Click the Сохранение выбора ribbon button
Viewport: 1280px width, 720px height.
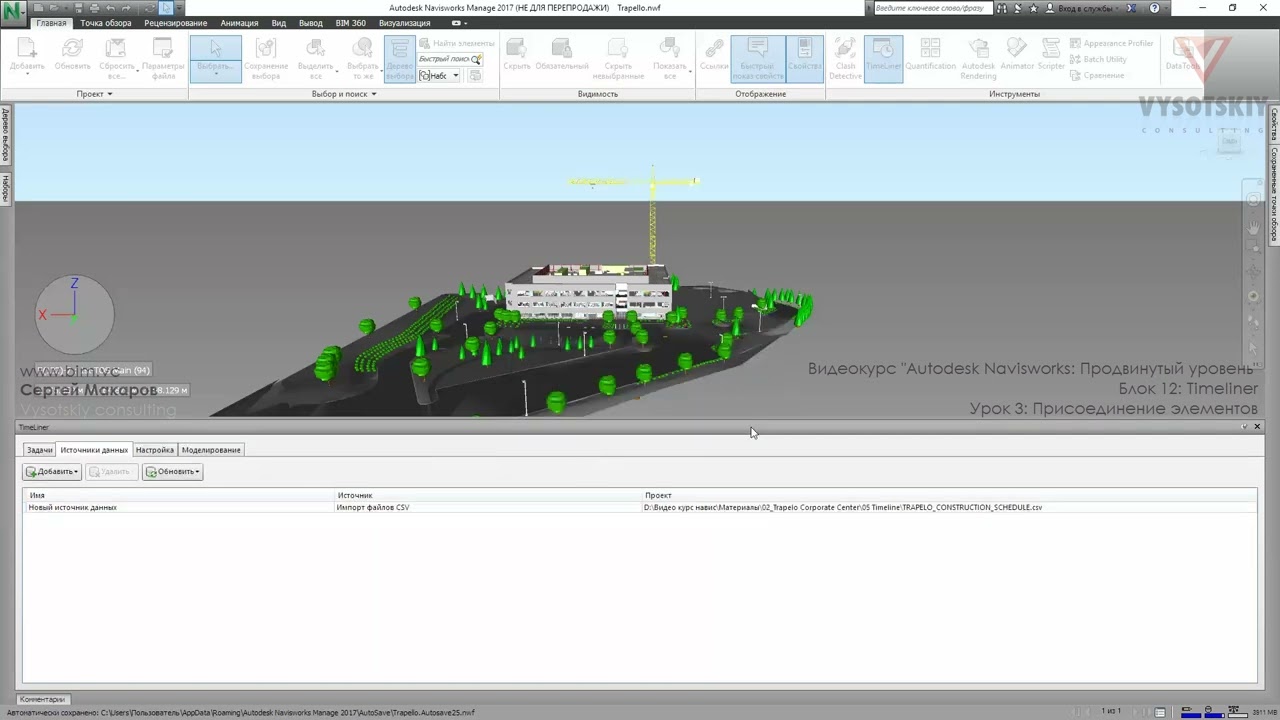(266, 59)
